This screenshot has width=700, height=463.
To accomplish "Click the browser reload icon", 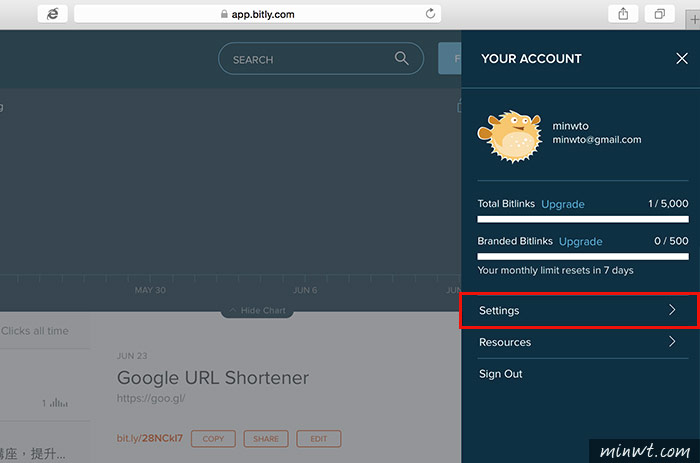I will click(x=430, y=14).
